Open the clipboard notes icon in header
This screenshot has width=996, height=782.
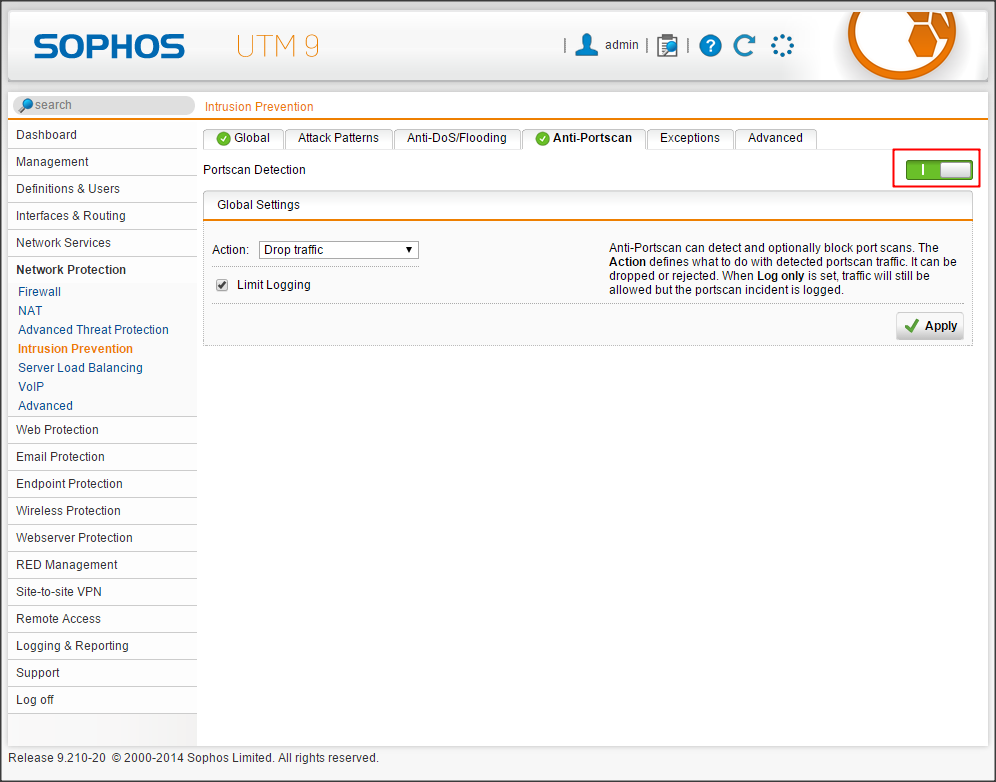[x=667, y=45]
